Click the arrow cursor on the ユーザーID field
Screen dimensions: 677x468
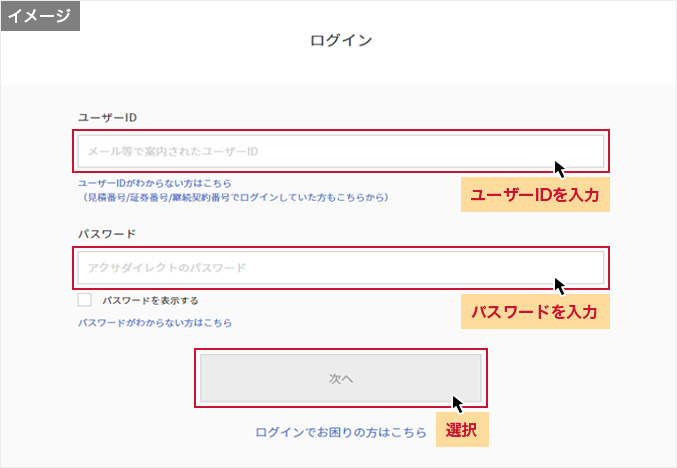coord(561,169)
